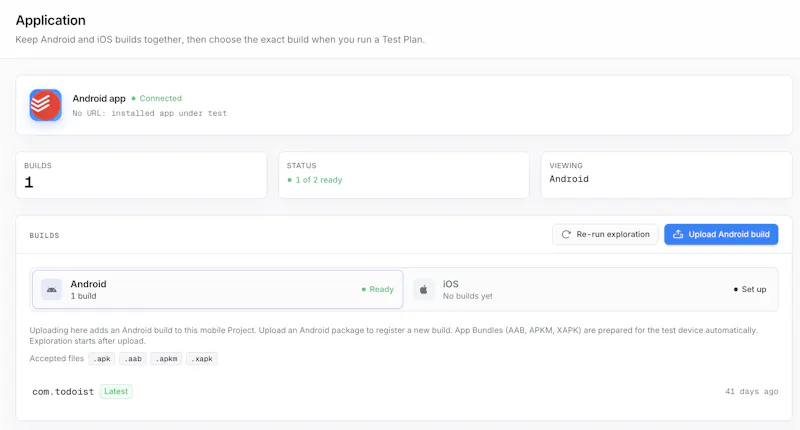The image size is (800, 430).
Task: Re-run exploration for builds
Action: pyautogui.click(x=605, y=234)
